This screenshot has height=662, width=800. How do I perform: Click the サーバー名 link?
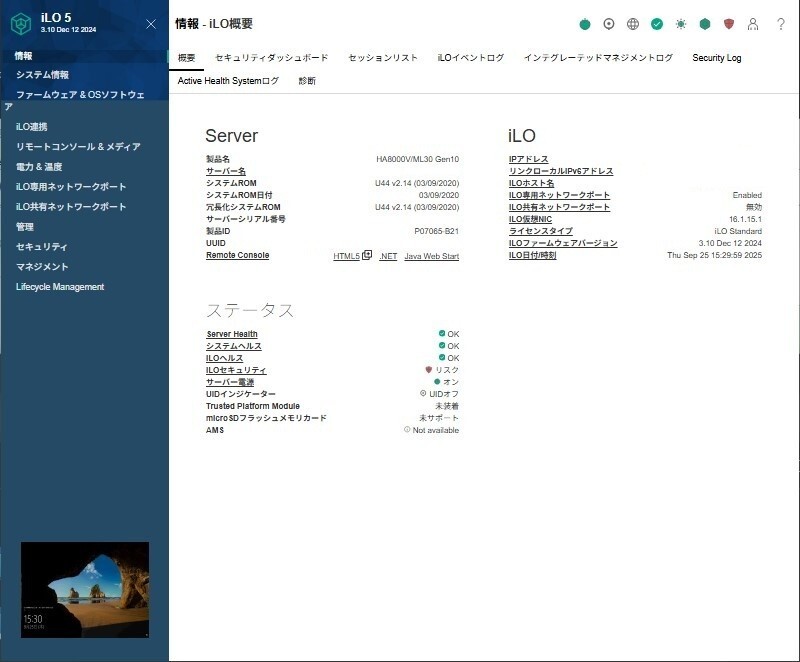coord(226,171)
